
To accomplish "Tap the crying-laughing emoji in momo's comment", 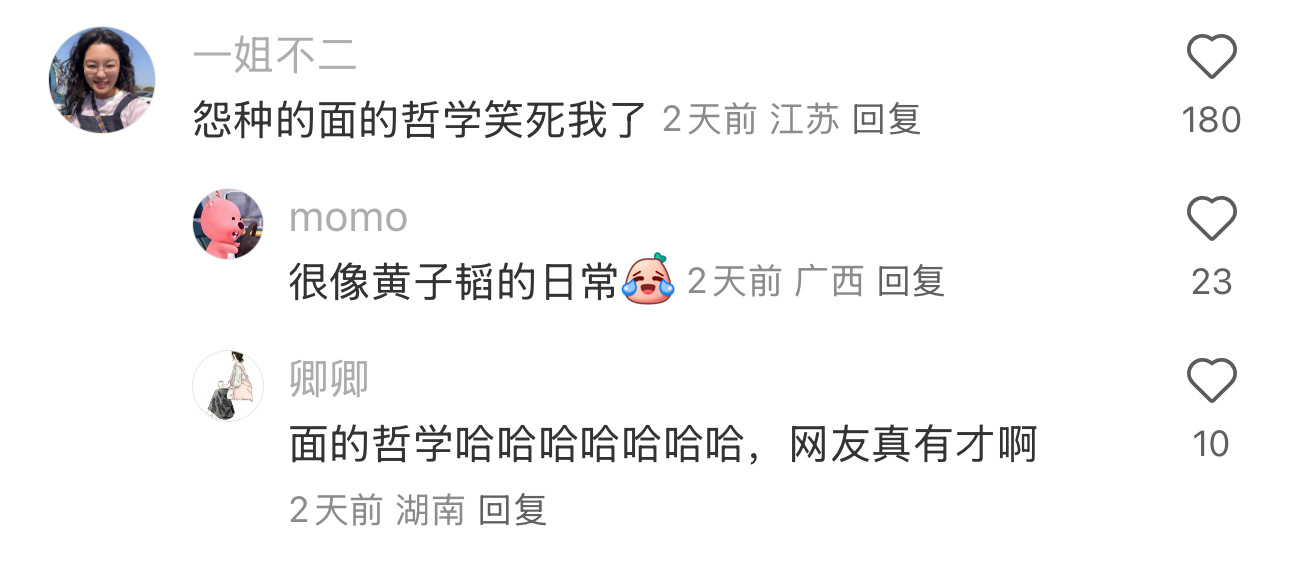I will point(648,280).
